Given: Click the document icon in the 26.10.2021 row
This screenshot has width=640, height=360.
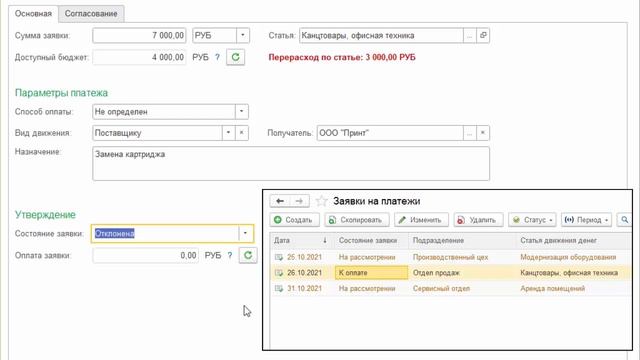Looking at the screenshot, I should pyautogui.click(x=279, y=273).
